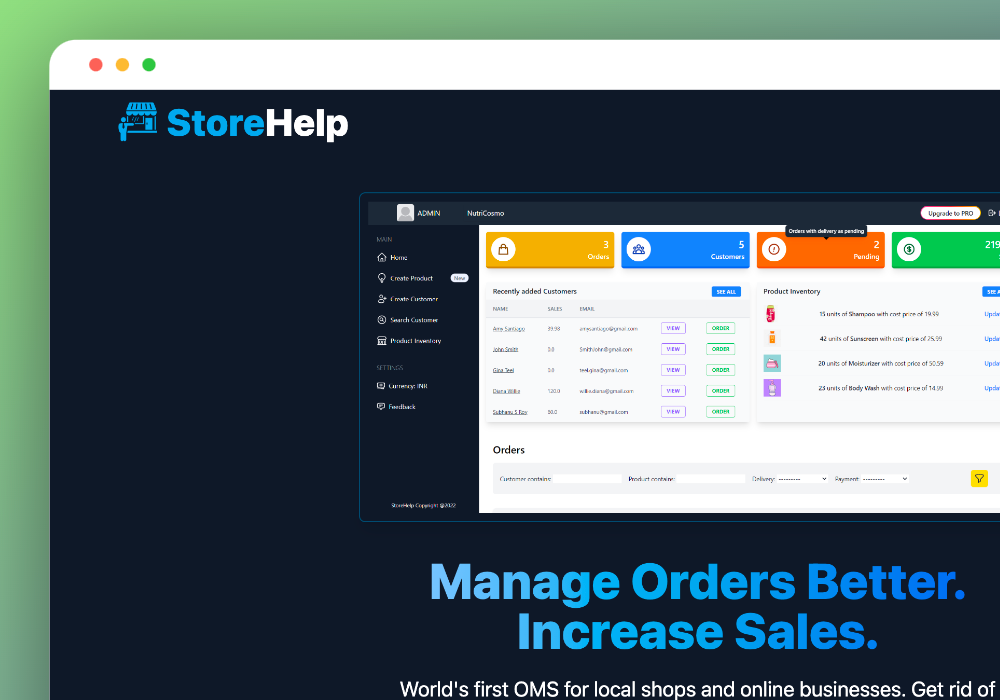Select the Search Customer magnifier icon
This screenshot has width=1000, height=700.
pyautogui.click(x=380, y=319)
